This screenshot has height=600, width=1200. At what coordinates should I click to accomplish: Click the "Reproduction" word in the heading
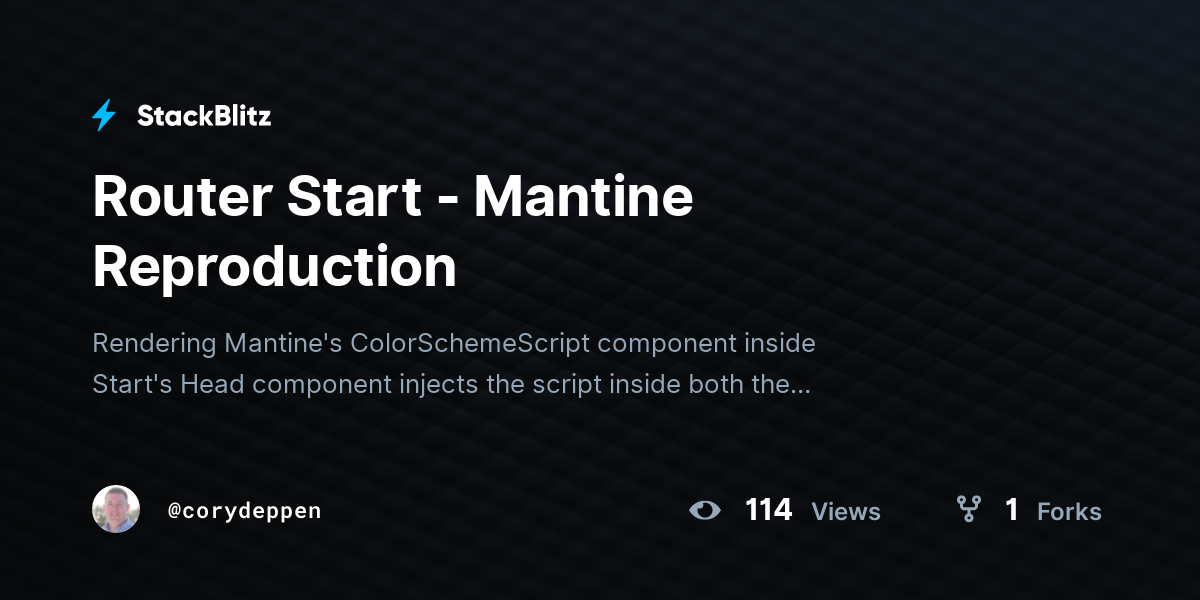click(274, 267)
